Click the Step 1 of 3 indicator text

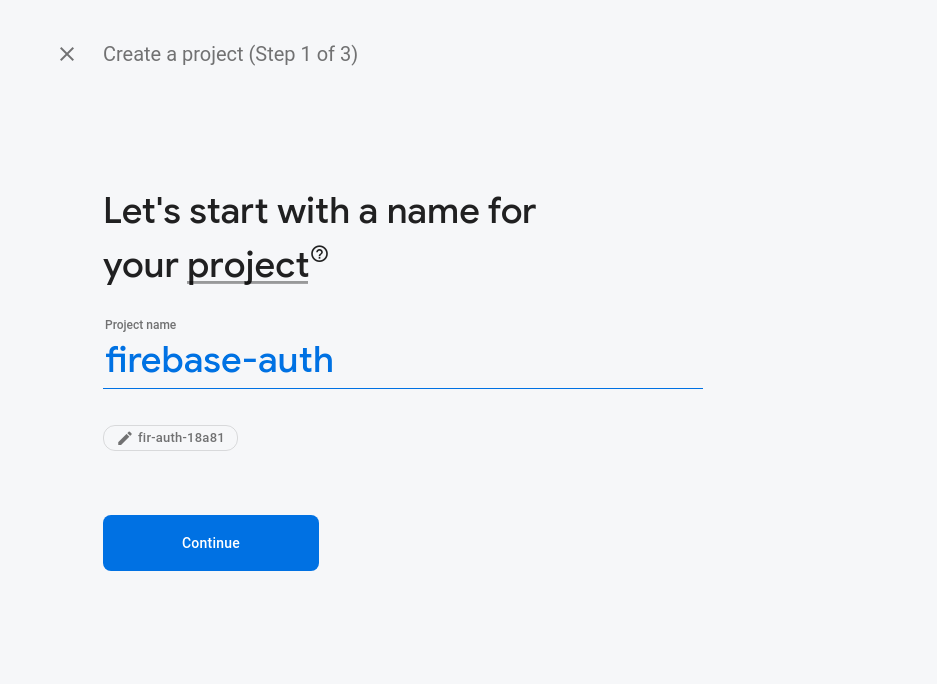click(303, 54)
